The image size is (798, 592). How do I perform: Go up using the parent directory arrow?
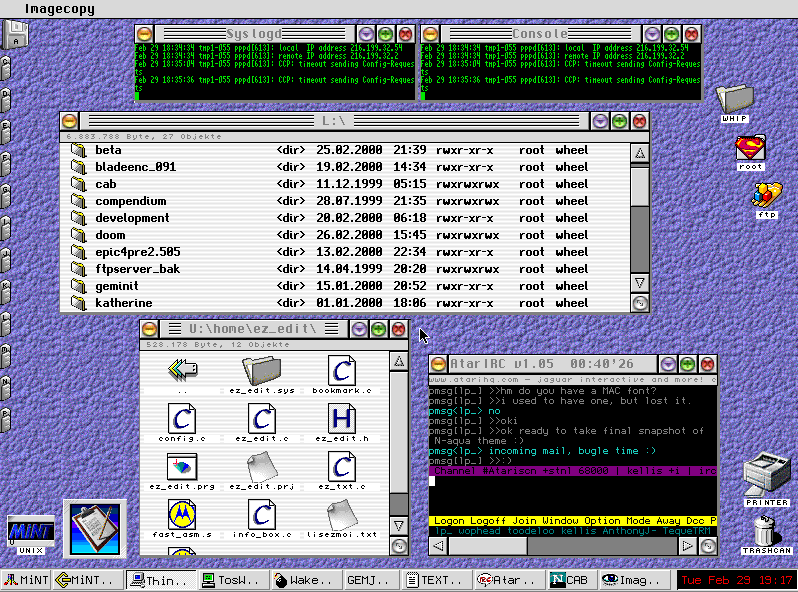[x=182, y=370]
